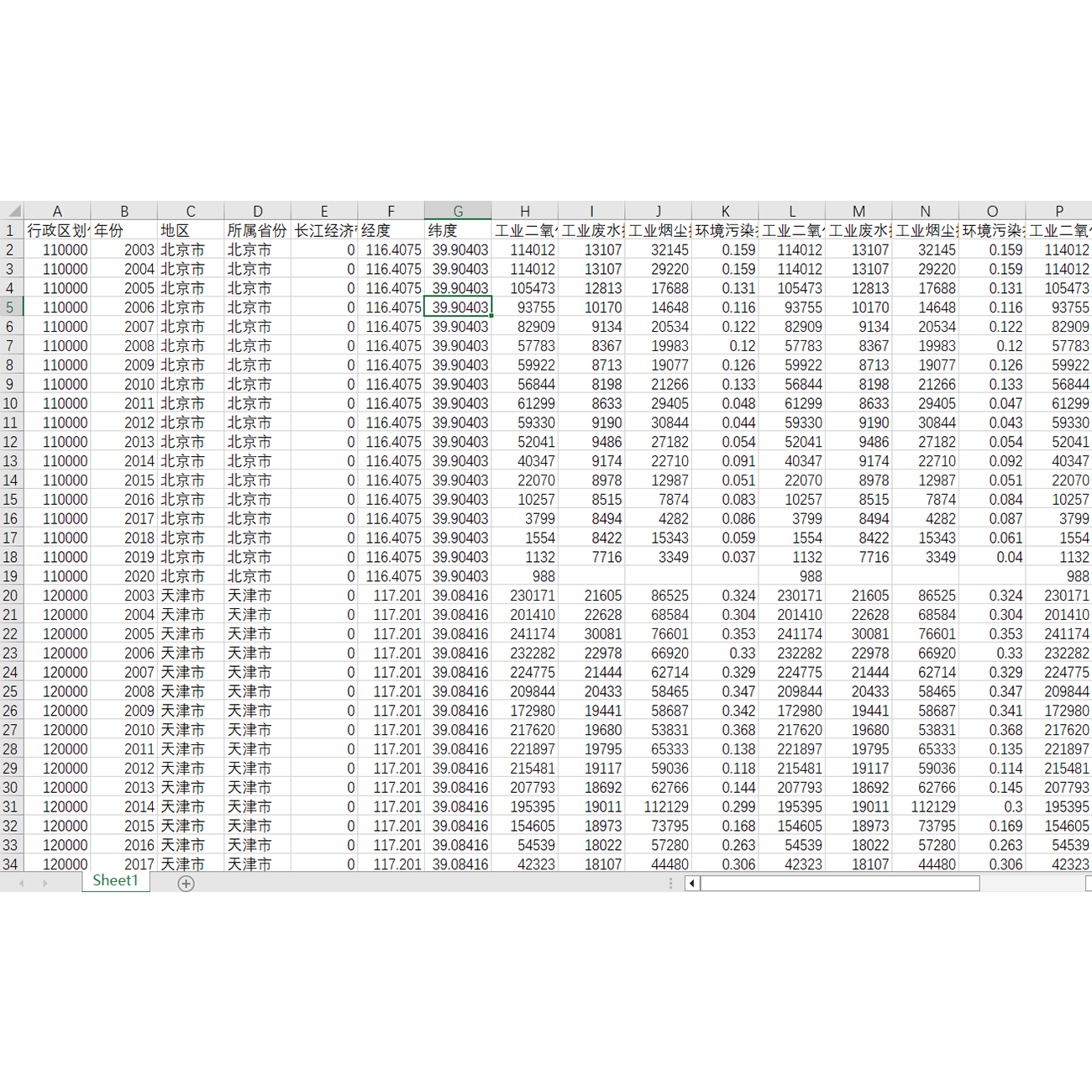Go to previous sheet with the navigation arrow
Viewport: 1092px width, 1092px height.
(22, 883)
